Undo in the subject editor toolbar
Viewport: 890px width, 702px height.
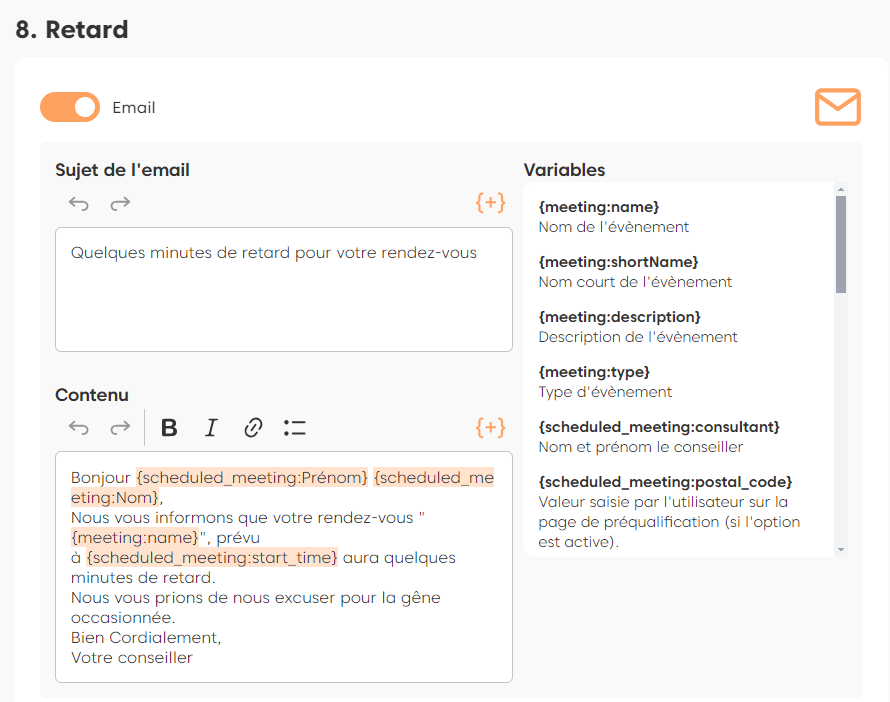pyautogui.click(x=79, y=204)
